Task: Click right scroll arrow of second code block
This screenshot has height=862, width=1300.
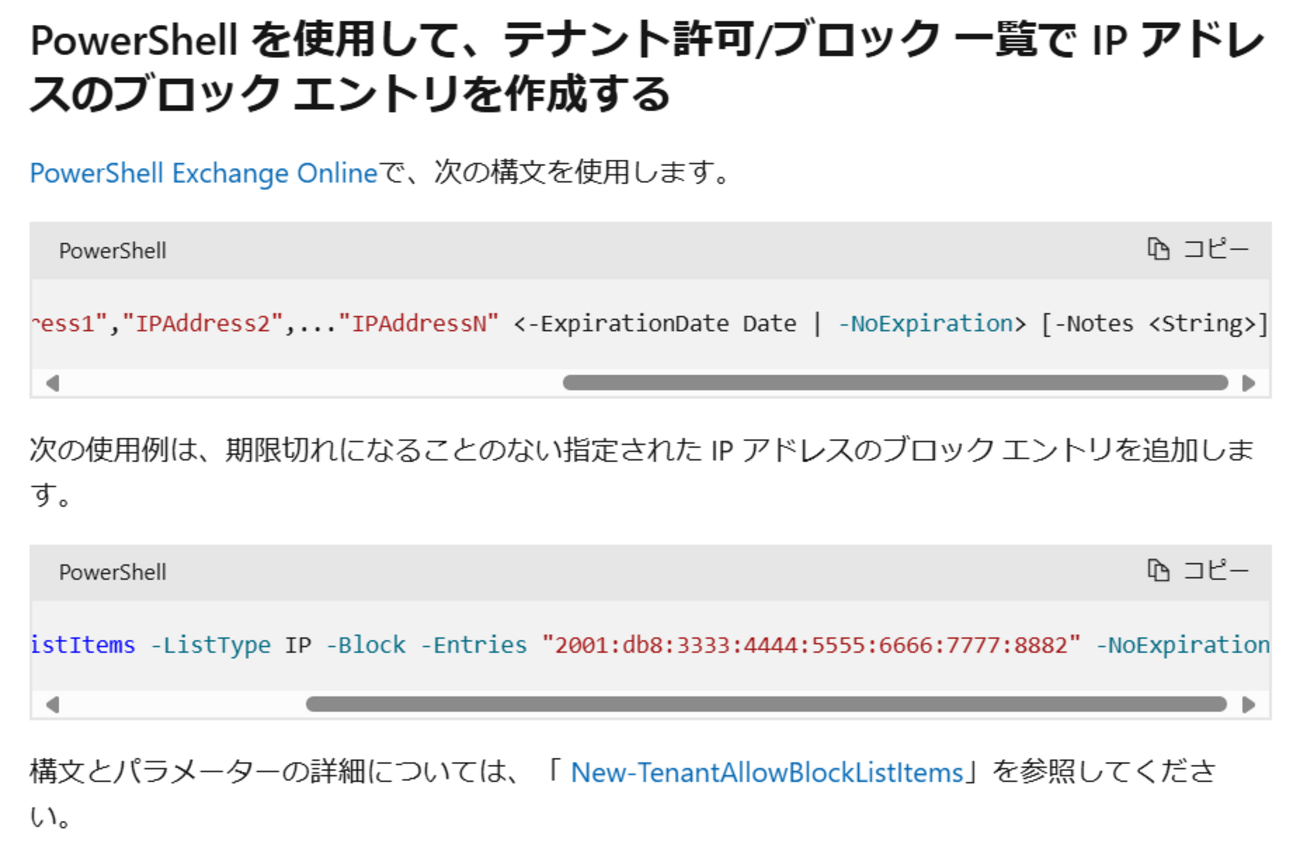Action: click(x=1248, y=704)
